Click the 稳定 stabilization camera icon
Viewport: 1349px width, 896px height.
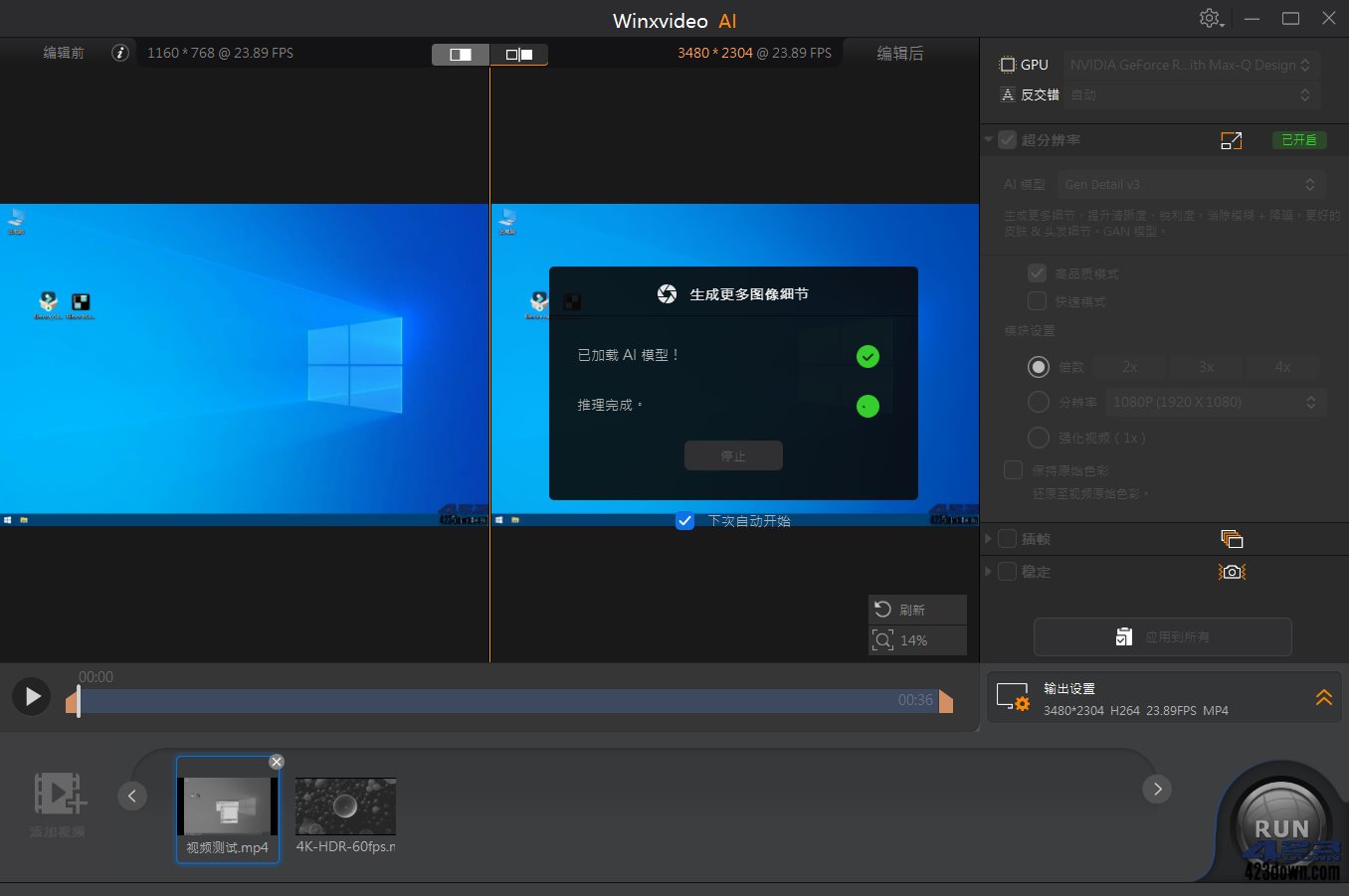(x=1232, y=572)
